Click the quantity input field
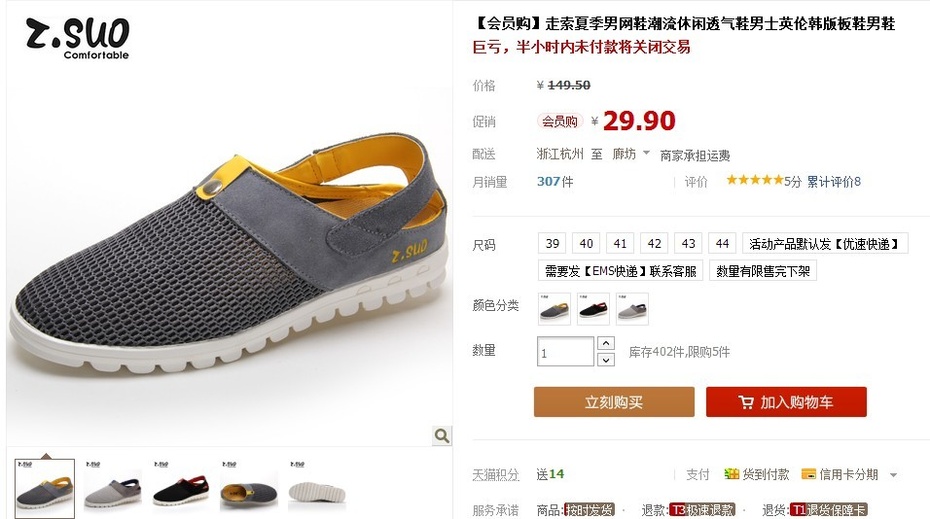 tap(565, 352)
